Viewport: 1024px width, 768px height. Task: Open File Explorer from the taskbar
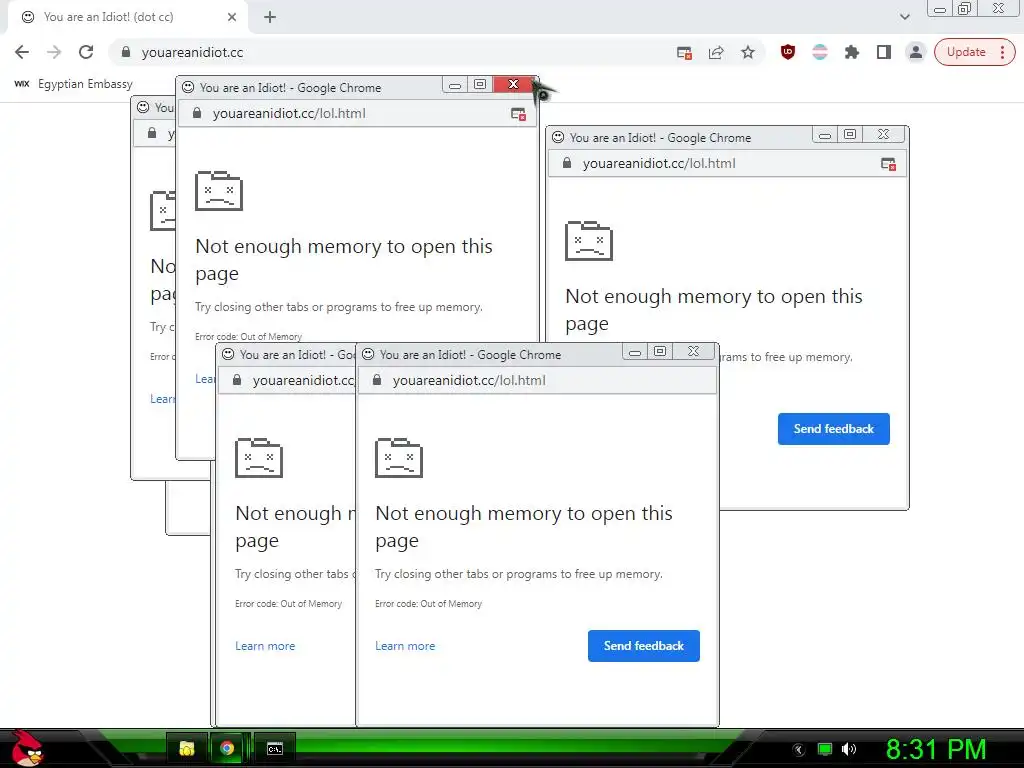(187, 748)
